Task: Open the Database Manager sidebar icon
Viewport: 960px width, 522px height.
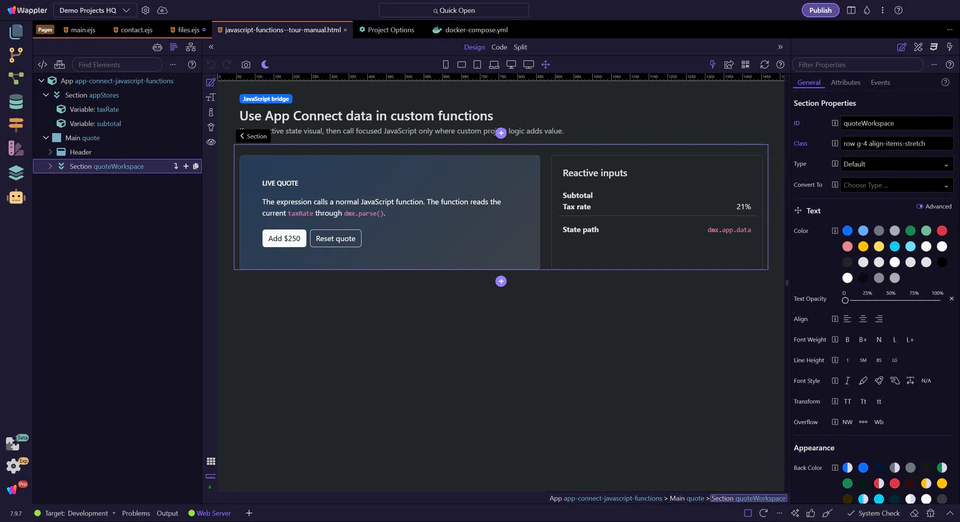Action: coord(16,102)
